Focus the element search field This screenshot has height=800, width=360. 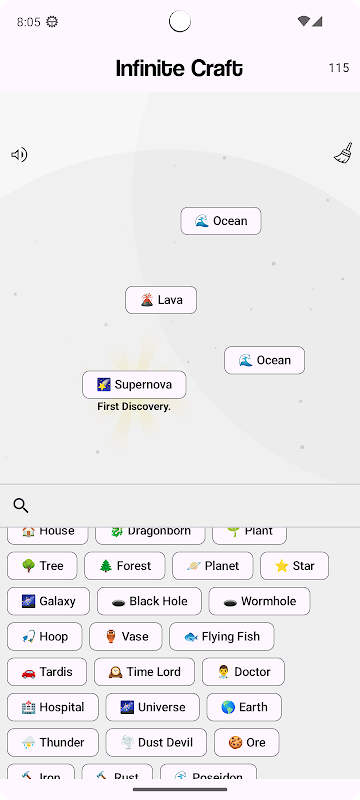coord(180,506)
